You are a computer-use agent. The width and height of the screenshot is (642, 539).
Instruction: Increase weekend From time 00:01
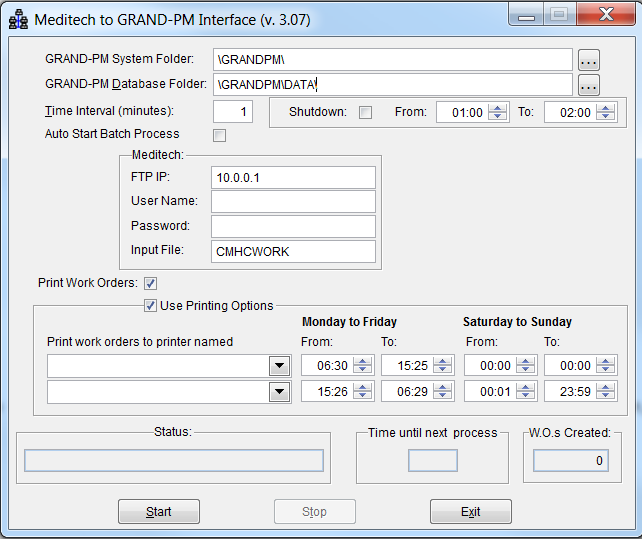(525, 387)
